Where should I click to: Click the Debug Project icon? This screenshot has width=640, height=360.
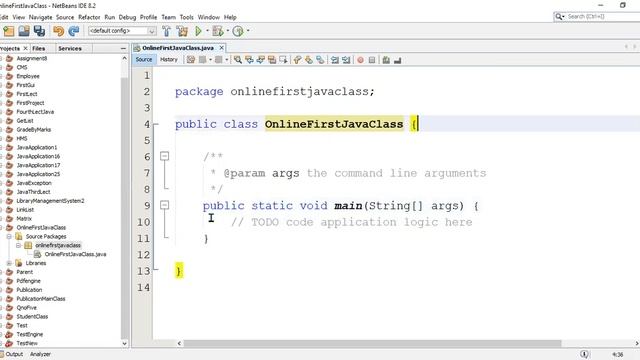coord(218,31)
